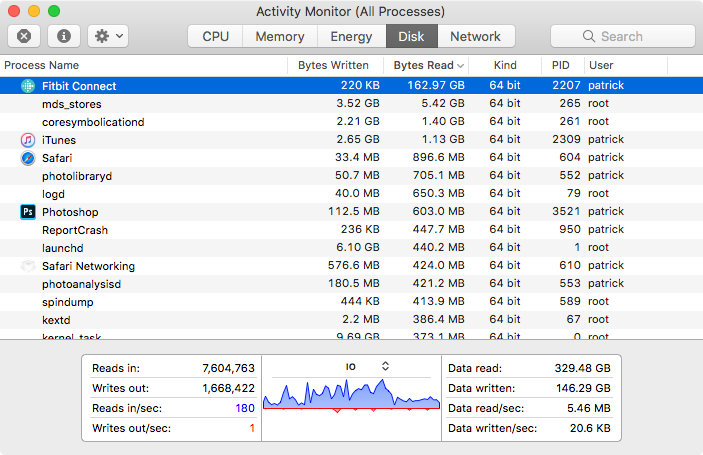Screen dimensions: 703x455
Task: Select the launchd process row
Action: click(352, 247)
